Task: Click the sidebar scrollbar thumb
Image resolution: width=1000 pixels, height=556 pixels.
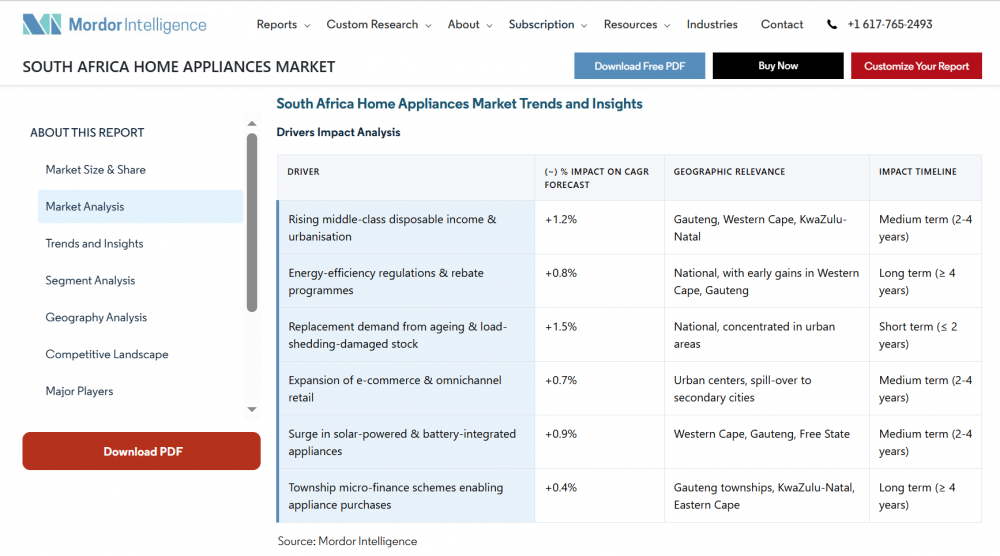Action: click(252, 220)
